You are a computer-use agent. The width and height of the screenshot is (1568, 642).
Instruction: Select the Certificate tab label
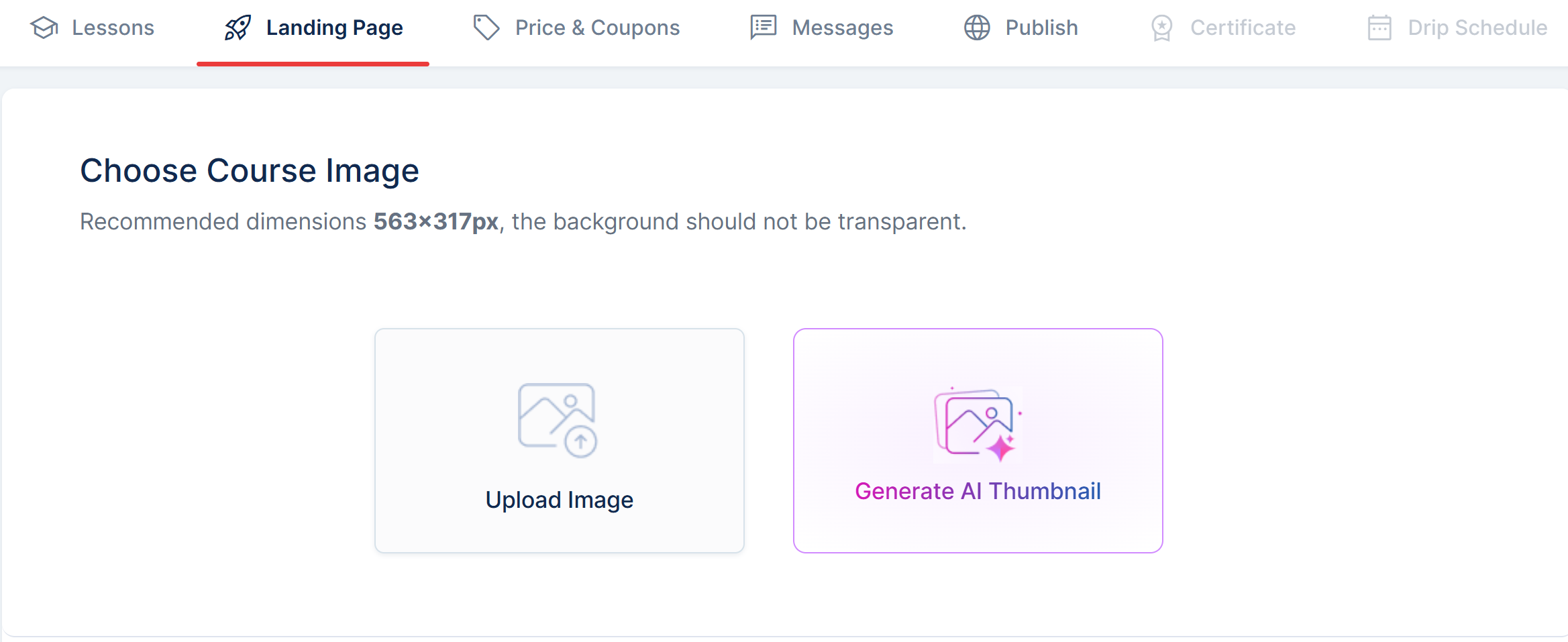tap(1243, 28)
